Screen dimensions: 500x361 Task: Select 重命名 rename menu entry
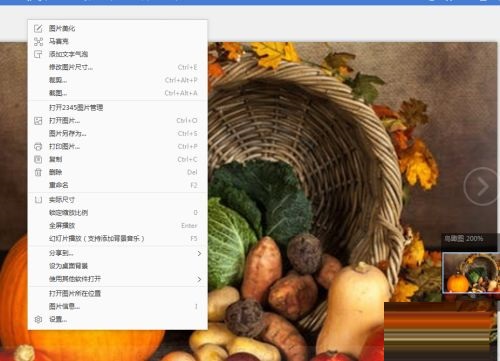[x=117, y=185]
